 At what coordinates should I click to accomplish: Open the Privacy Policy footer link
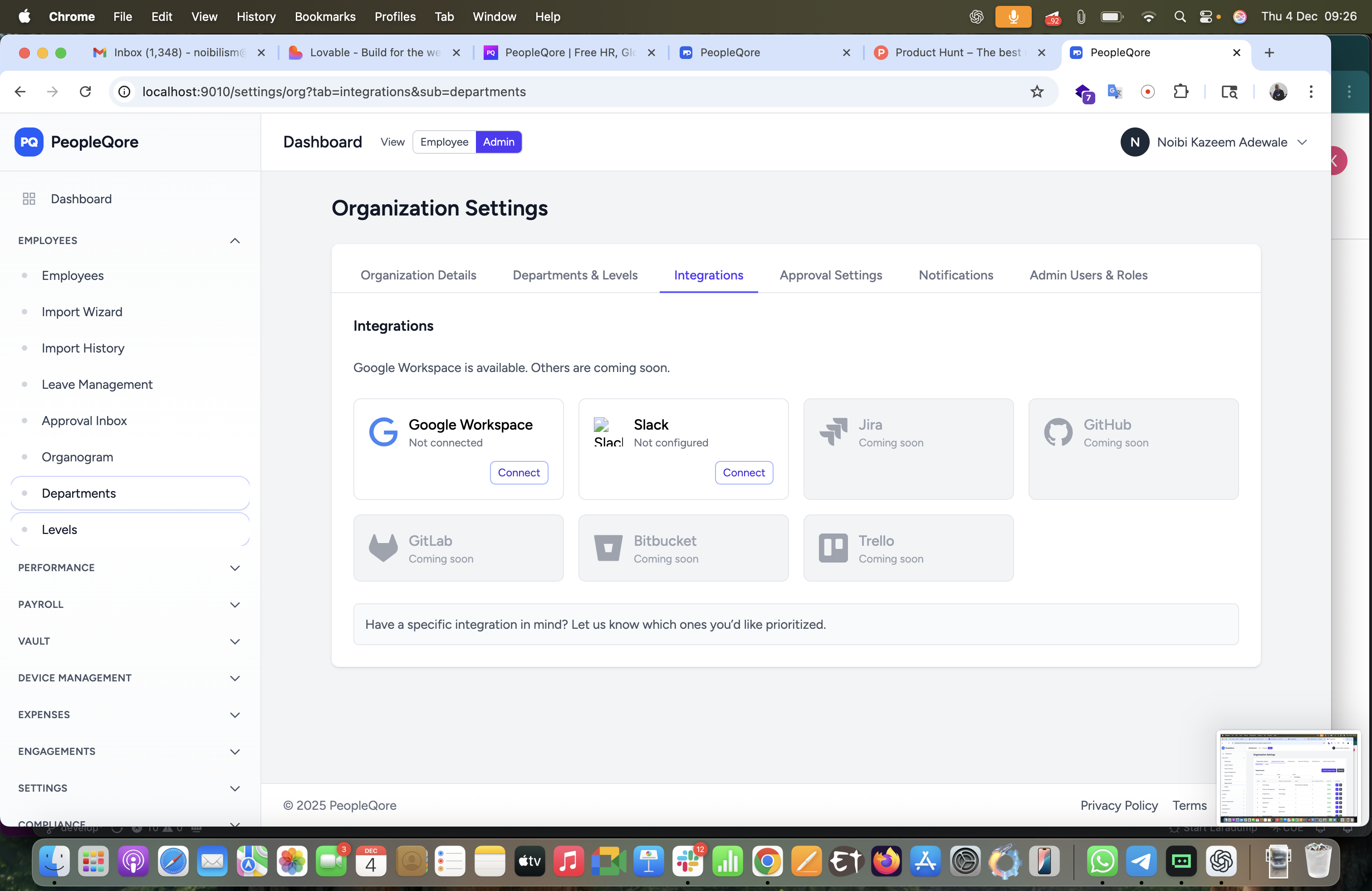(1118, 805)
